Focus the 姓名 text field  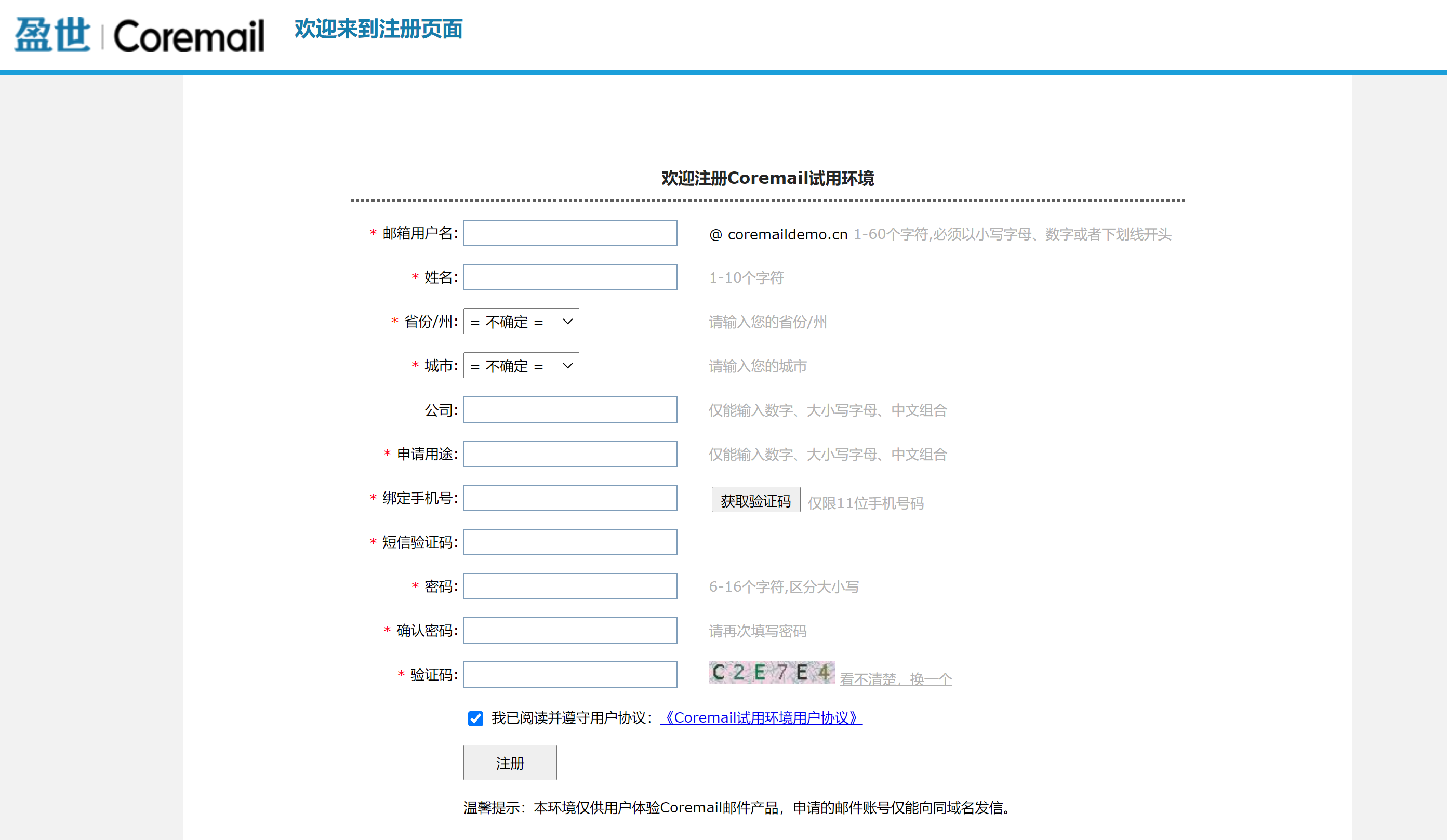point(570,277)
